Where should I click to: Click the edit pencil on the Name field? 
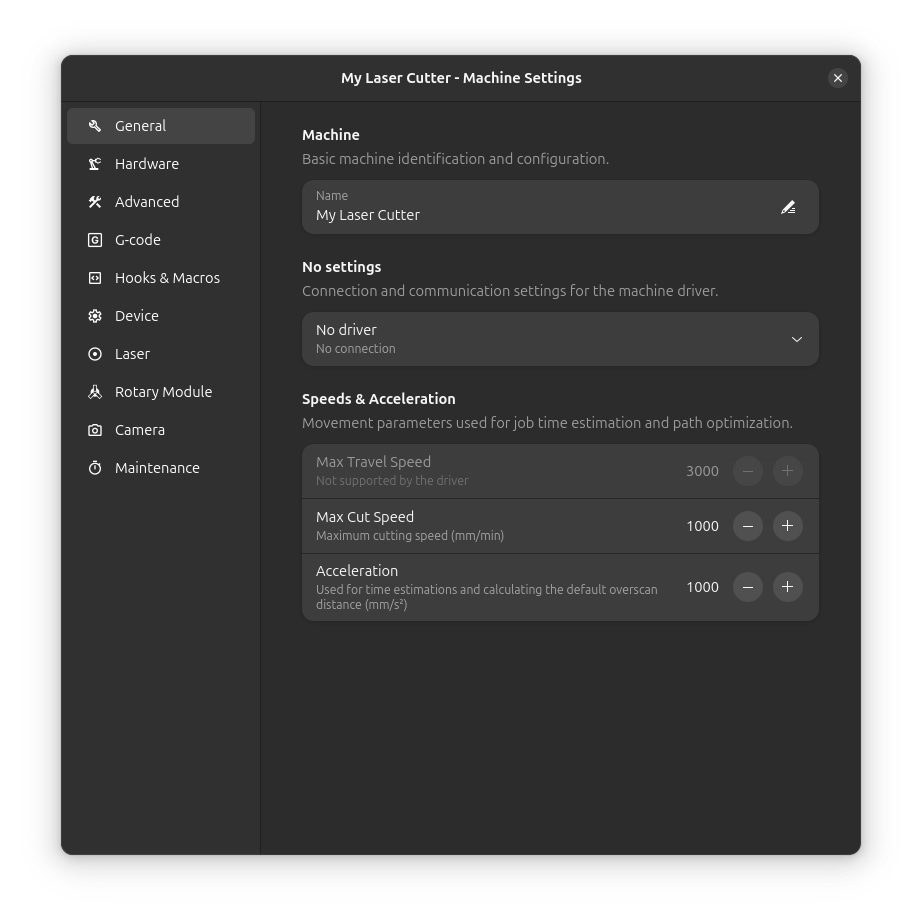788,207
